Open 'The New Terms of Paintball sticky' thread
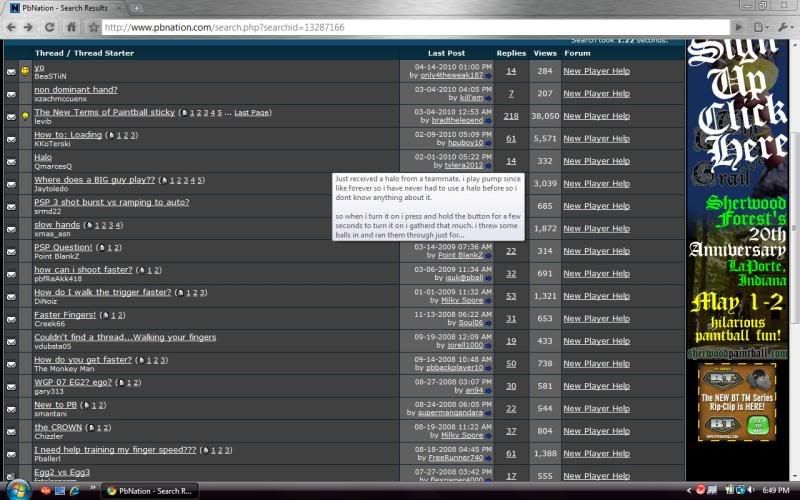 pyautogui.click(x=104, y=112)
